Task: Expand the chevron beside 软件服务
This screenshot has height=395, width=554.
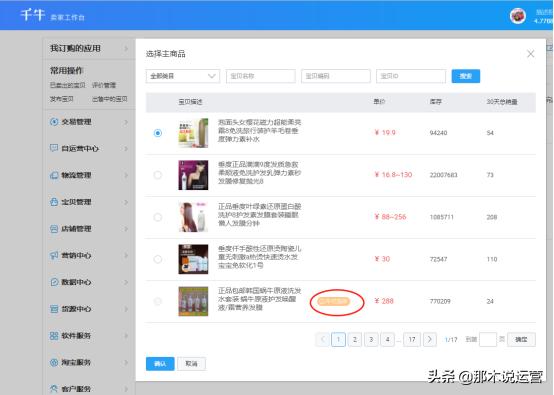Action: 126,336
